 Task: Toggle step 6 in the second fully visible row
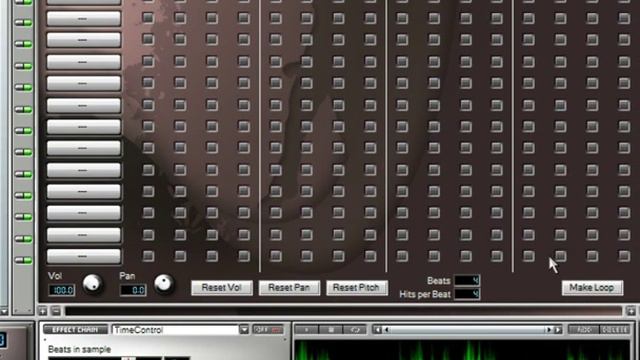pyautogui.click(x=307, y=40)
